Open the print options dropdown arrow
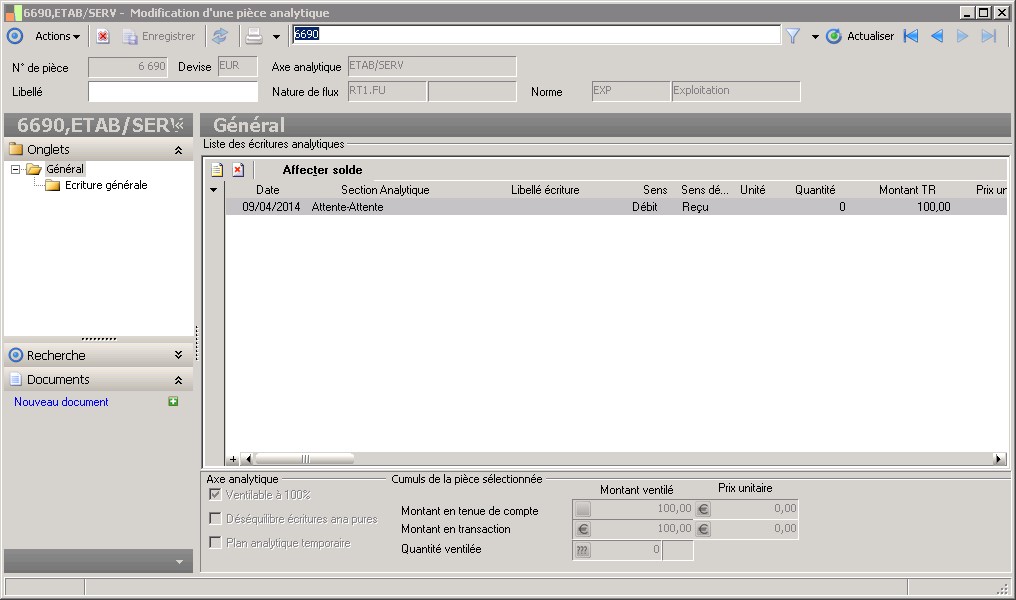 tap(276, 37)
